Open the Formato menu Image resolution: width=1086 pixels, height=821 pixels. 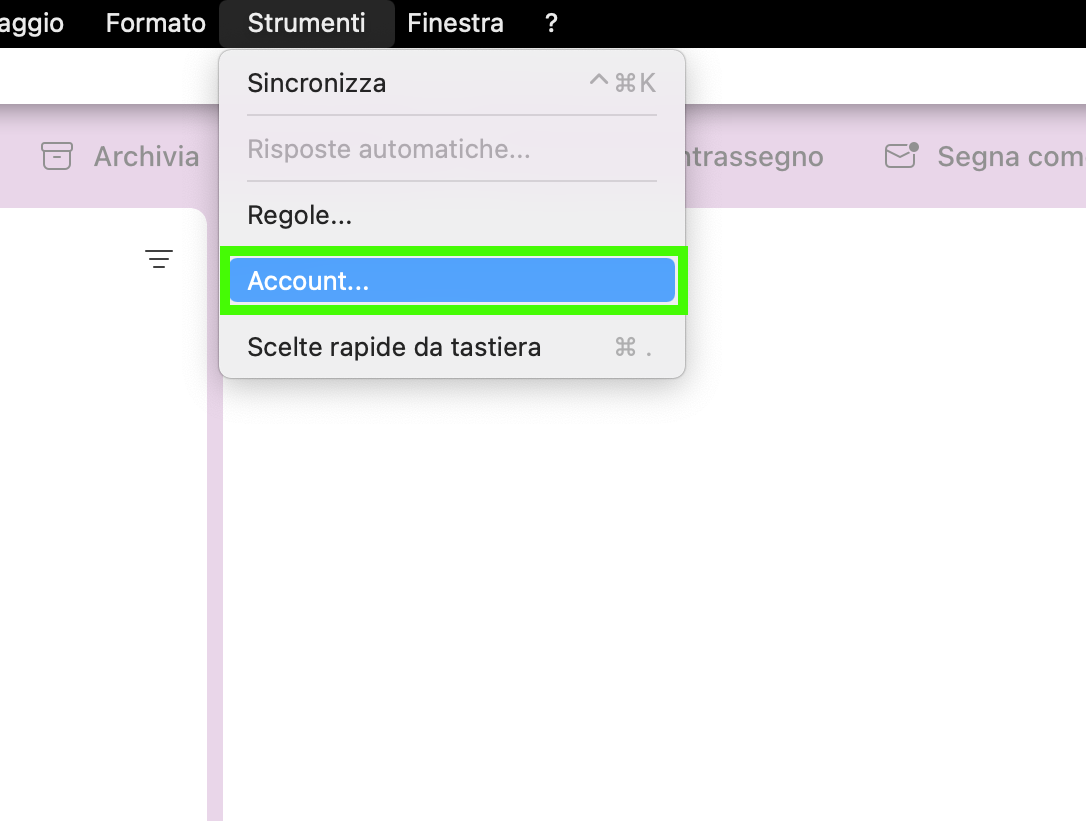tap(156, 23)
